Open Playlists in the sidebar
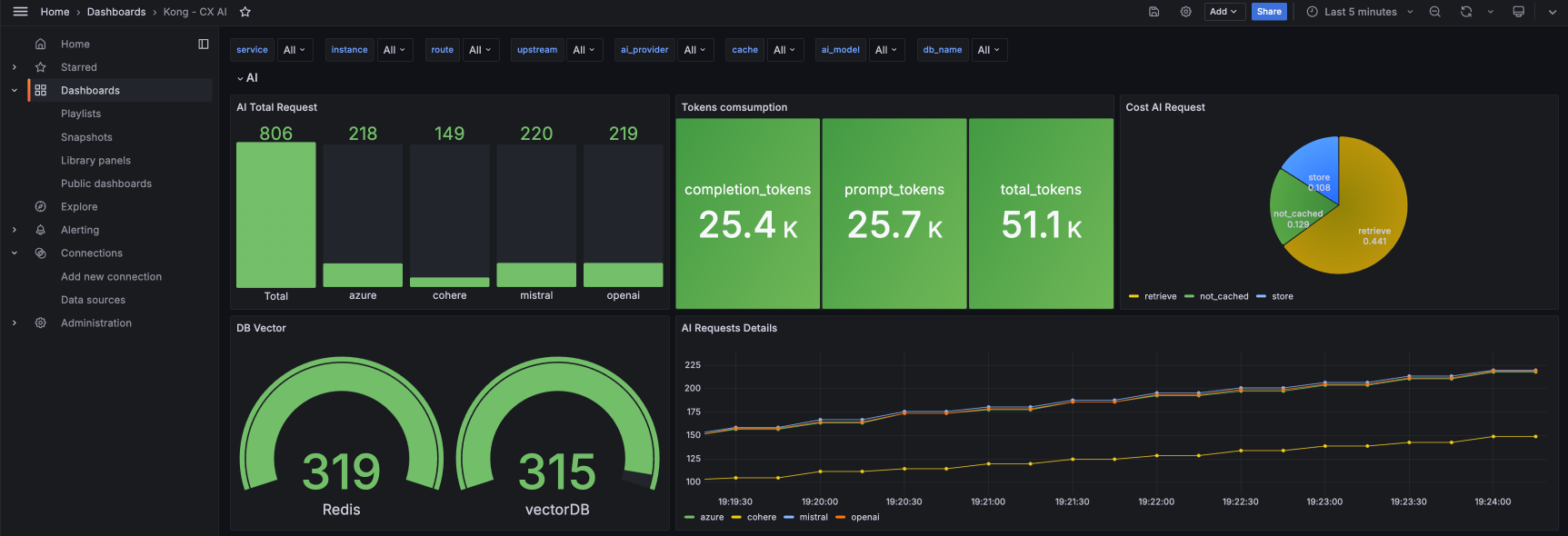This screenshot has height=536, width=1568. 81,114
